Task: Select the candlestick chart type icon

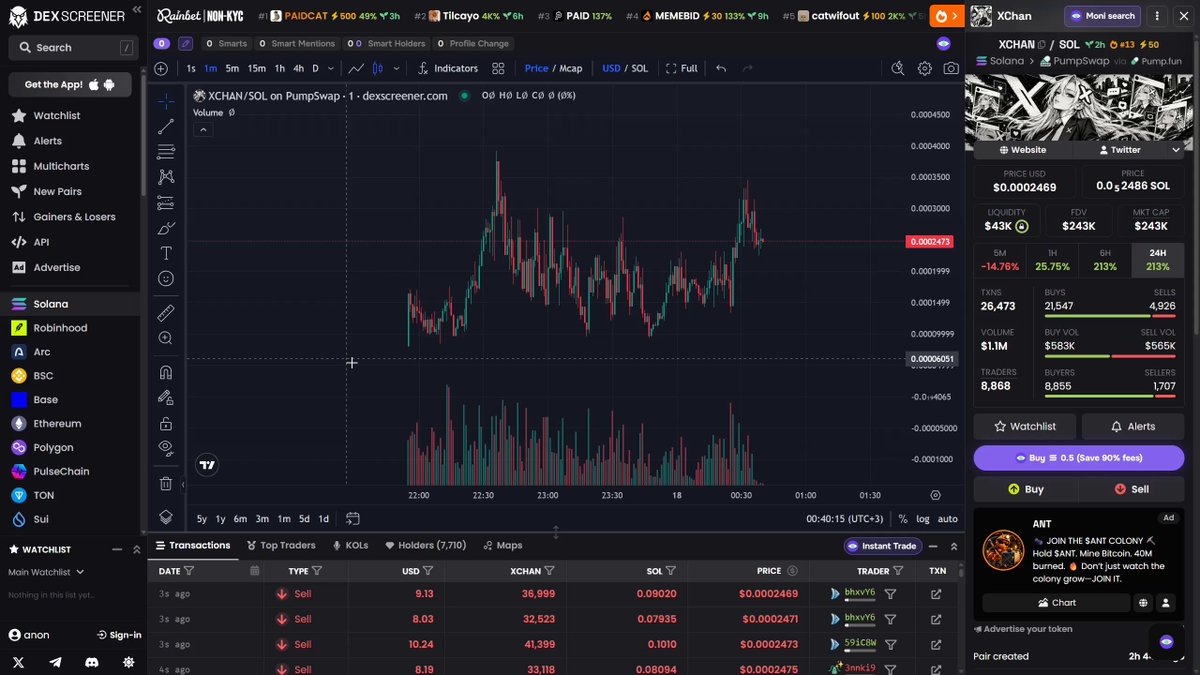Action: click(379, 69)
